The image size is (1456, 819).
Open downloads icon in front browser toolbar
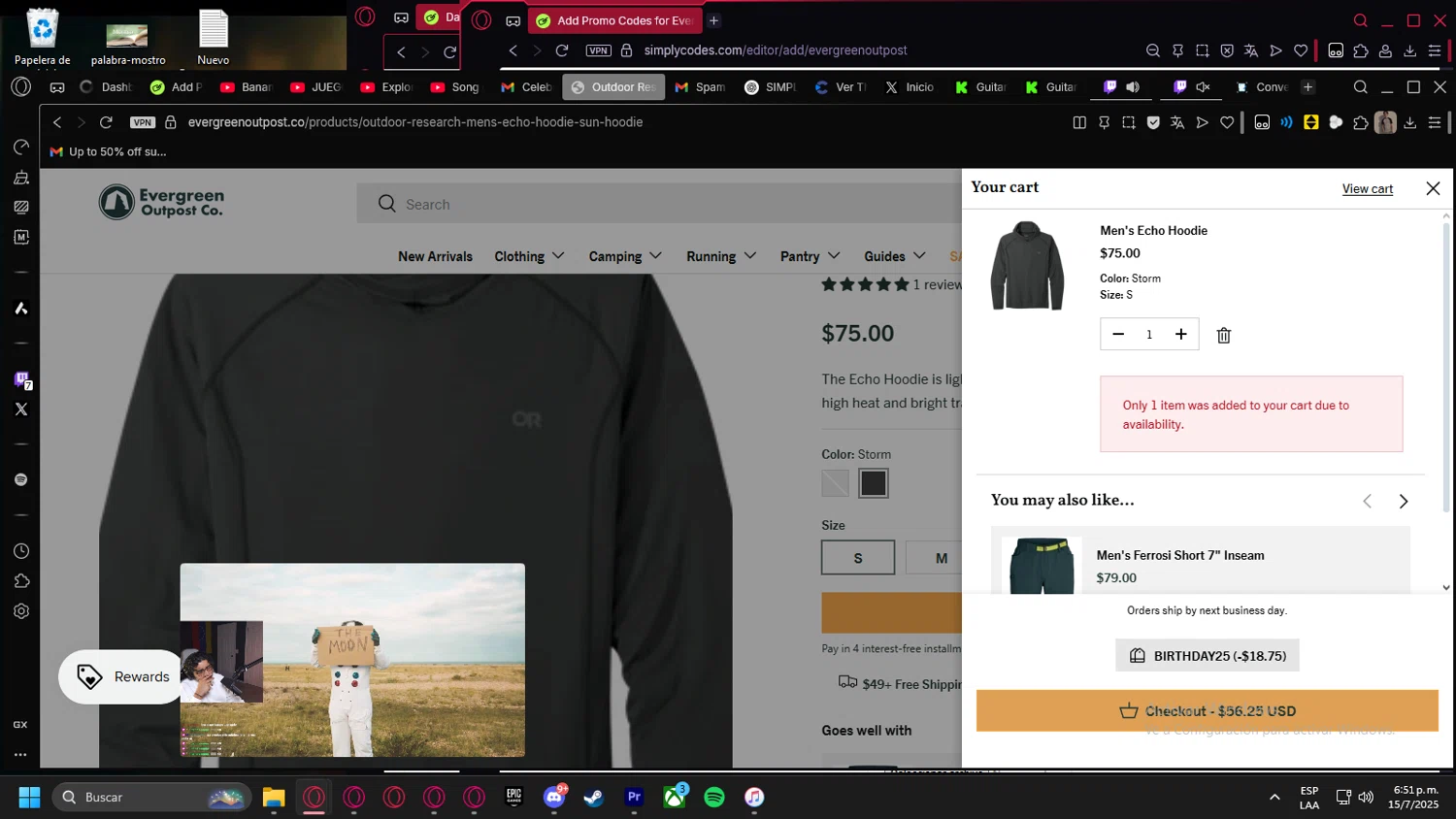1410,122
